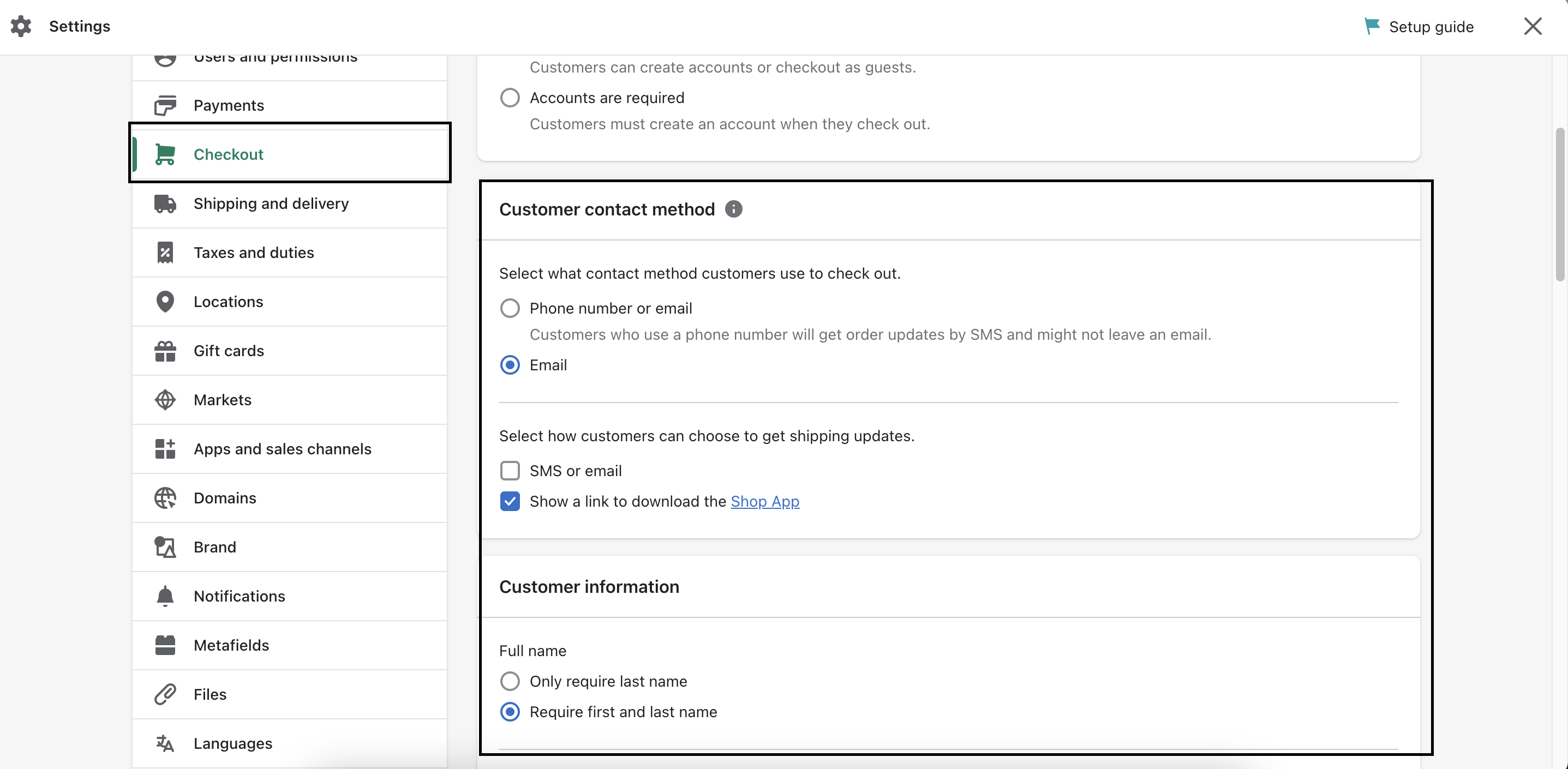Click the Settings gear icon
The width and height of the screenshot is (1568, 769).
tap(21, 26)
